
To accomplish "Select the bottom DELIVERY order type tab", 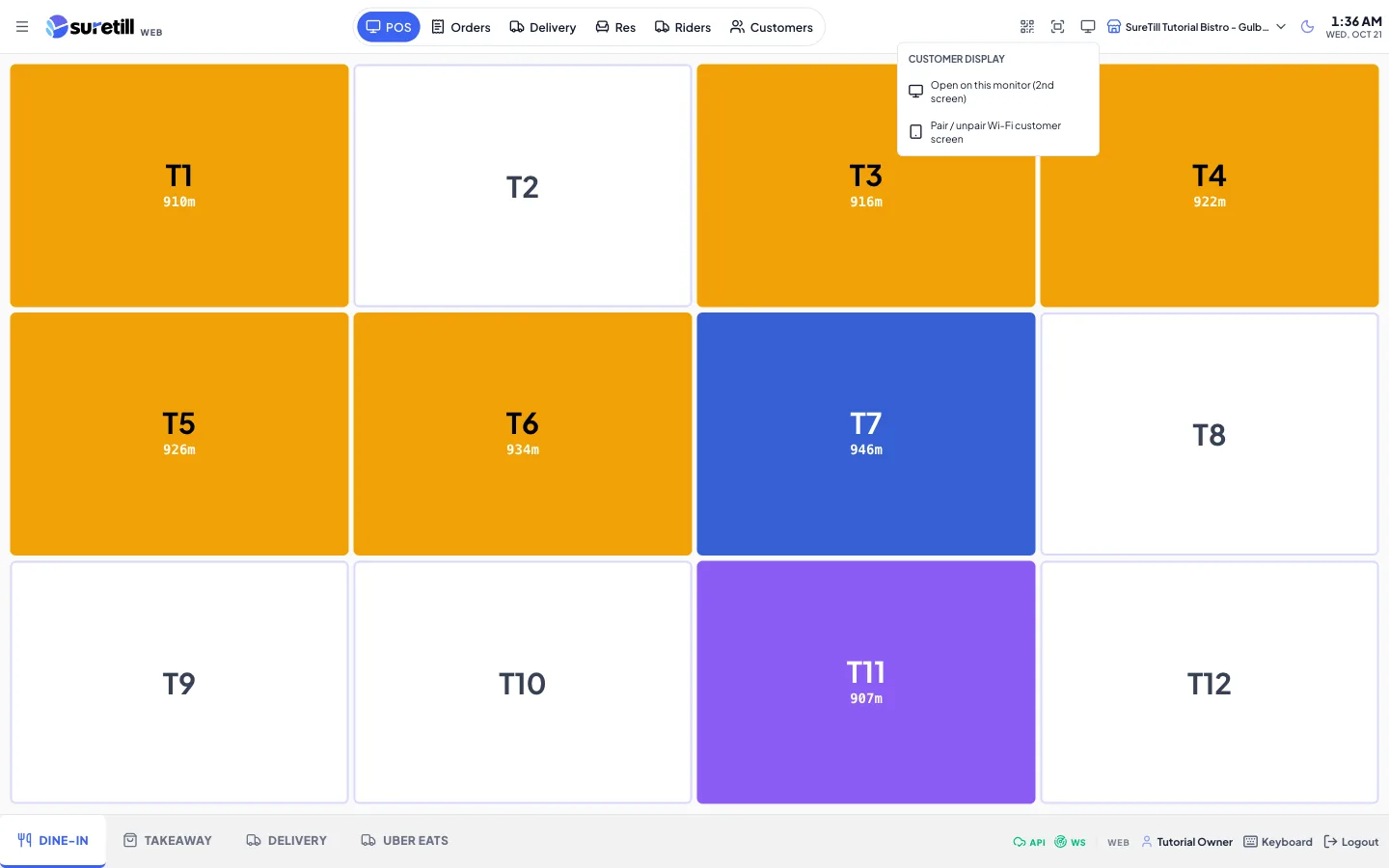I will point(286,840).
